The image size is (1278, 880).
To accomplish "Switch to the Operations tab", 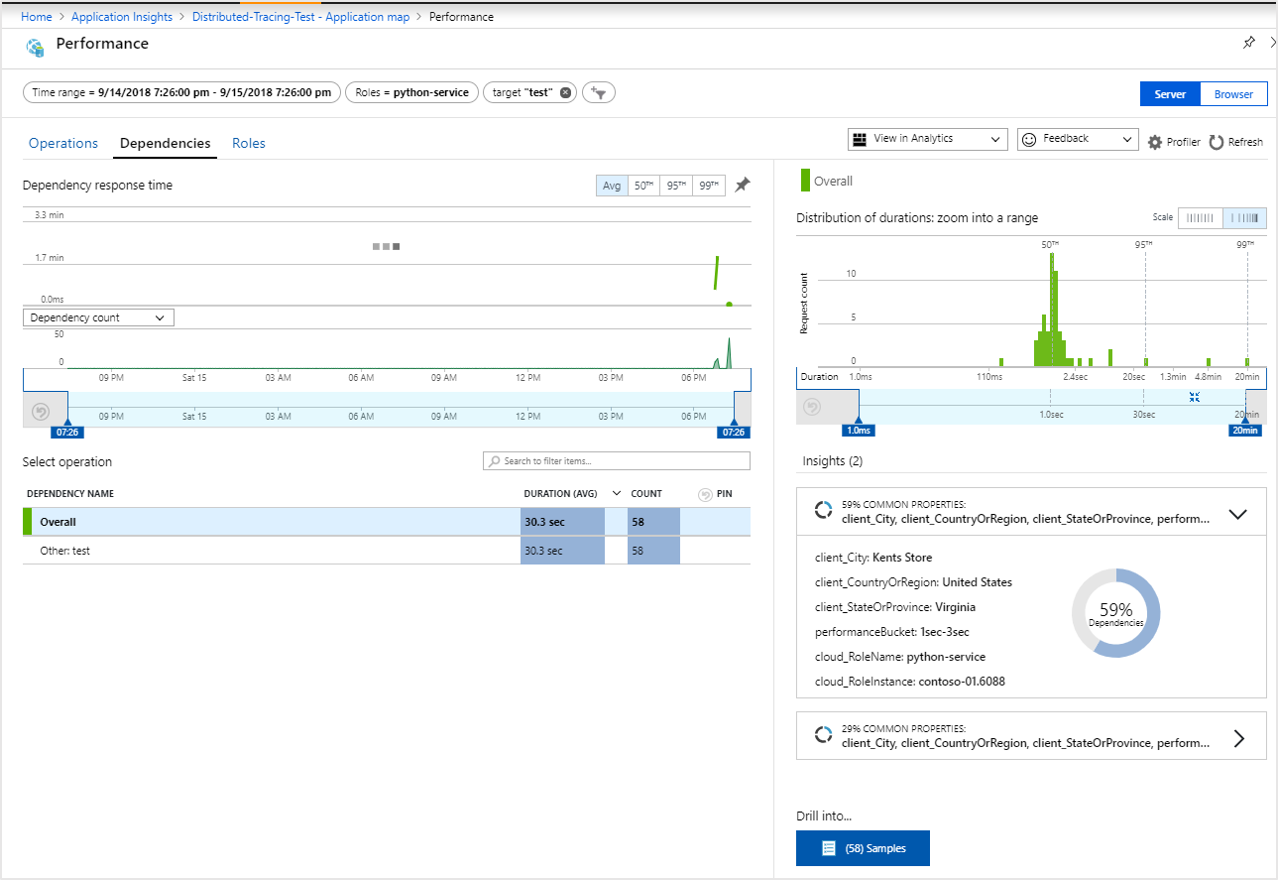I will pos(63,143).
